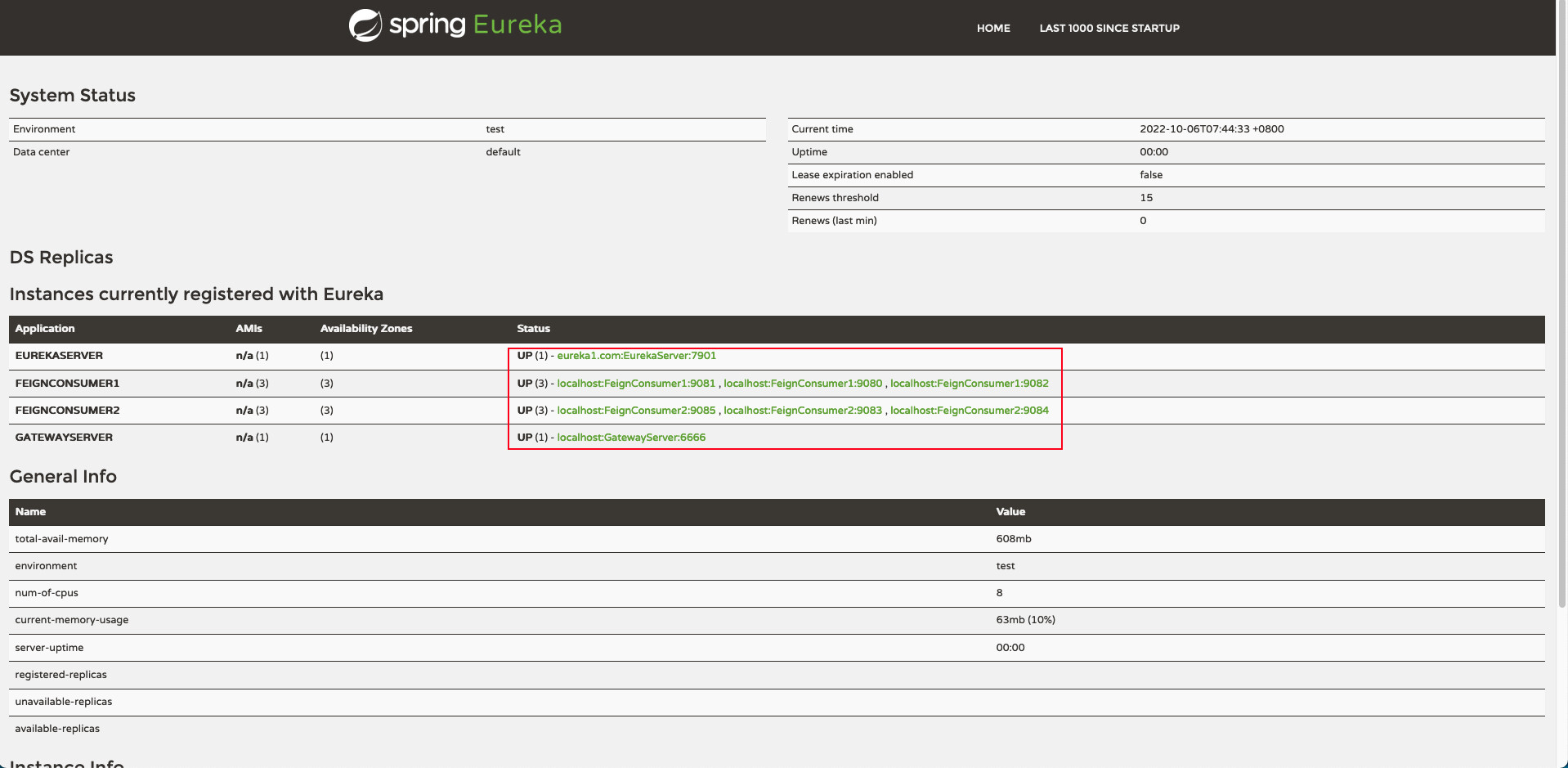Select the num-of-cpus row name
The width and height of the screenshot is (1568, 768).
47,593
